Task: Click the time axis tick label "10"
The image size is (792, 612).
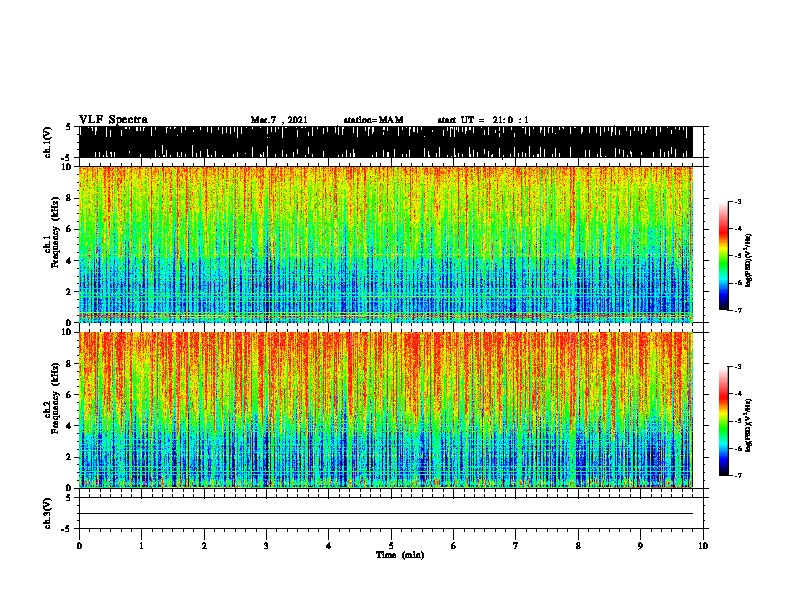Action: 703,546
